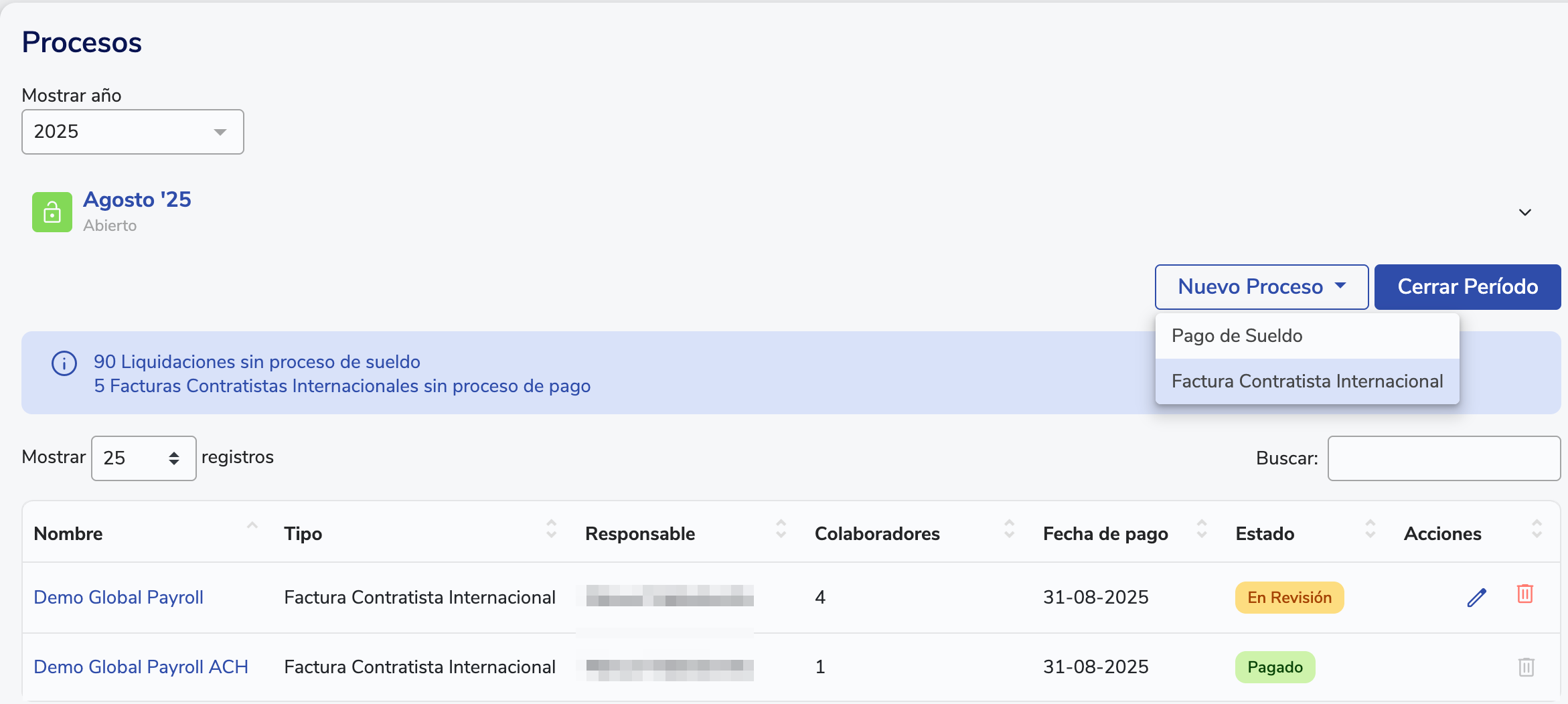The image size is (1568, 704).
Task: Delete the Demo Global Payroll process
Action: point(1525,594)
